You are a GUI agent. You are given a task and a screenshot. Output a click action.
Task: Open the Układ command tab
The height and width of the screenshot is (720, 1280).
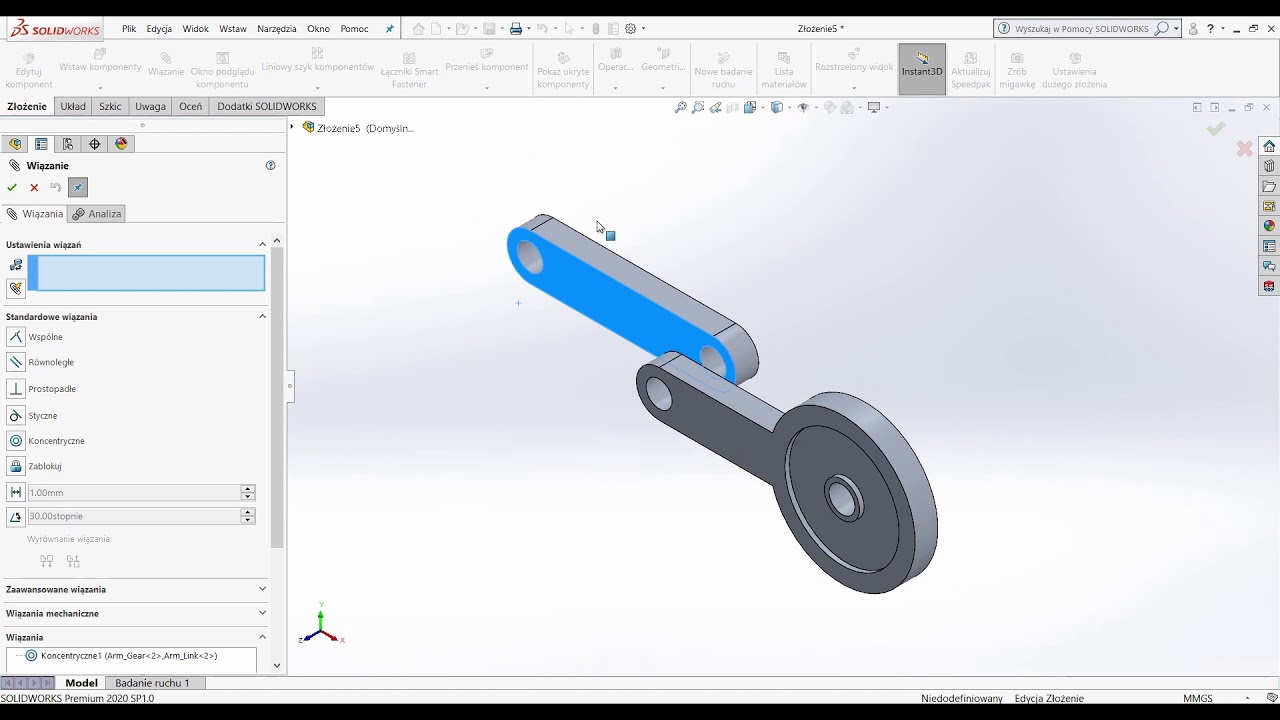tap(73, 106)
